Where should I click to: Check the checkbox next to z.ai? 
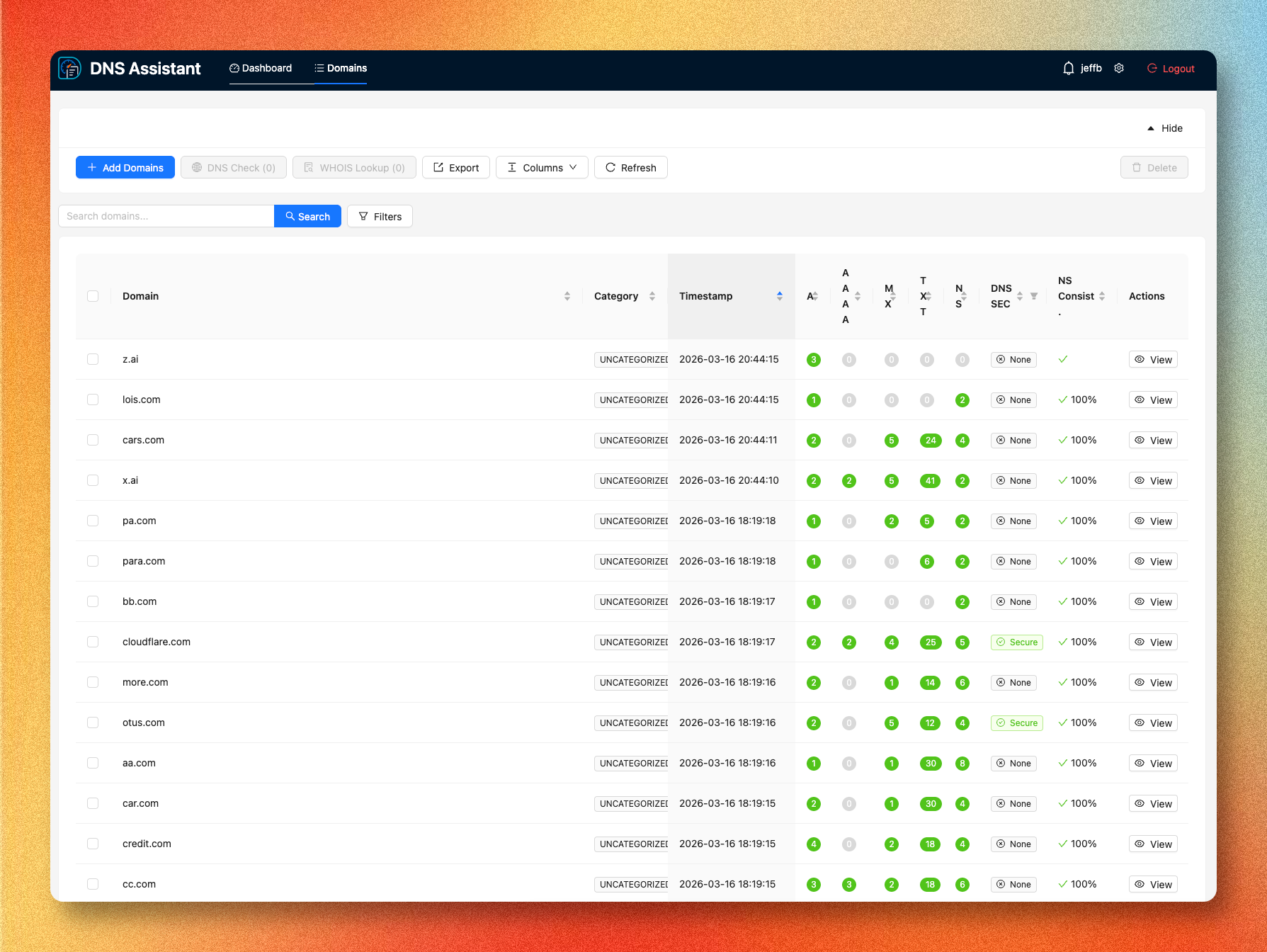point(93,359)
